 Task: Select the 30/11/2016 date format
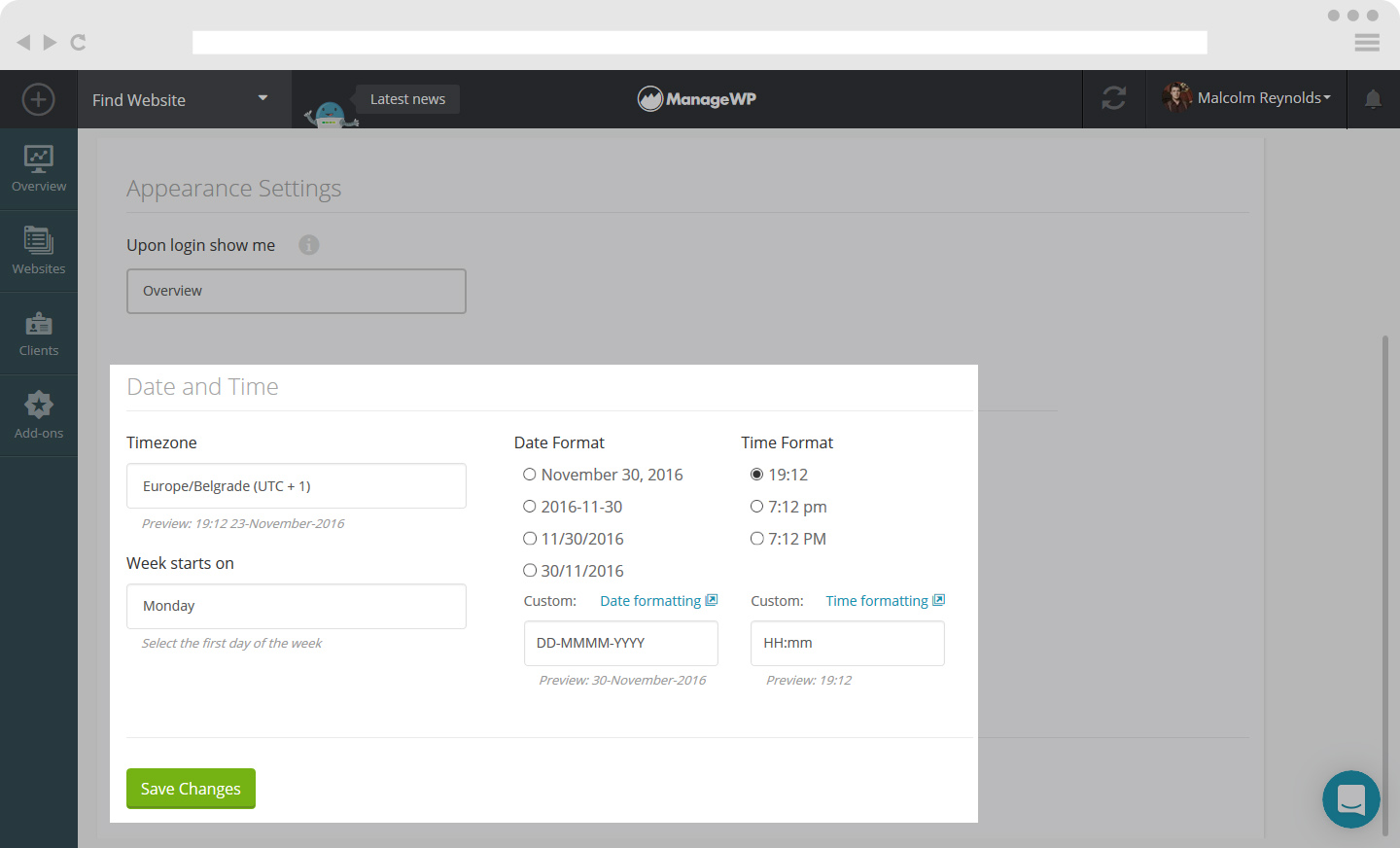click(x=530, y=571)
